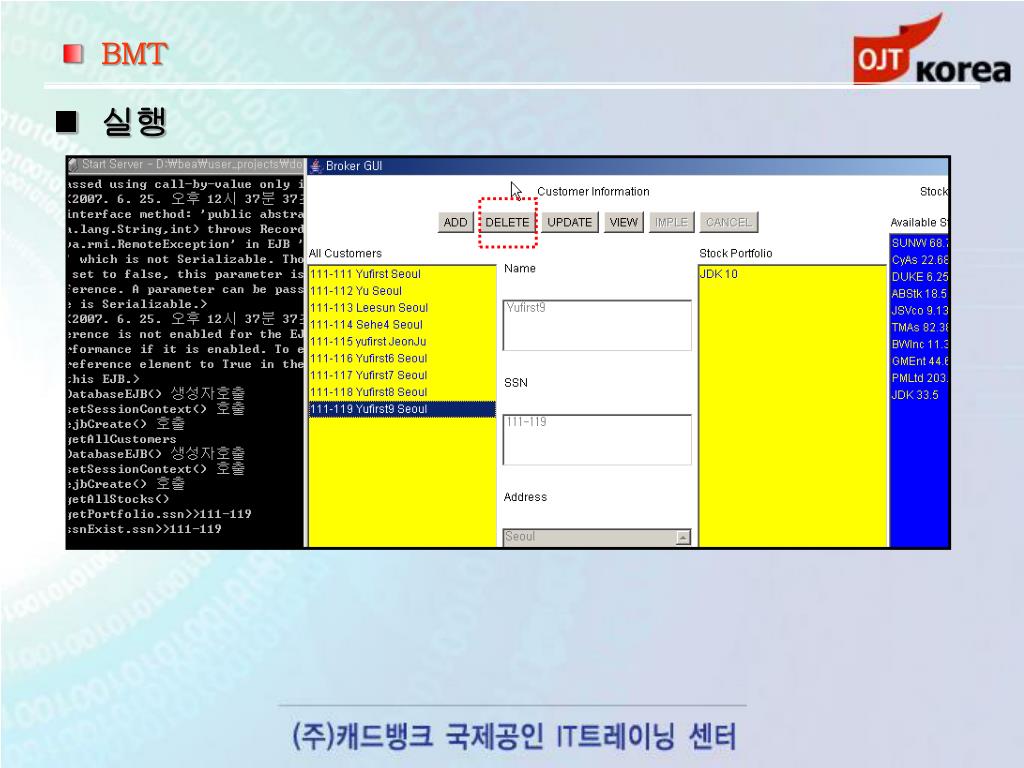1024x768 pixels.
Task: Click the Start Server console window icon
Action: coord(73,165)
